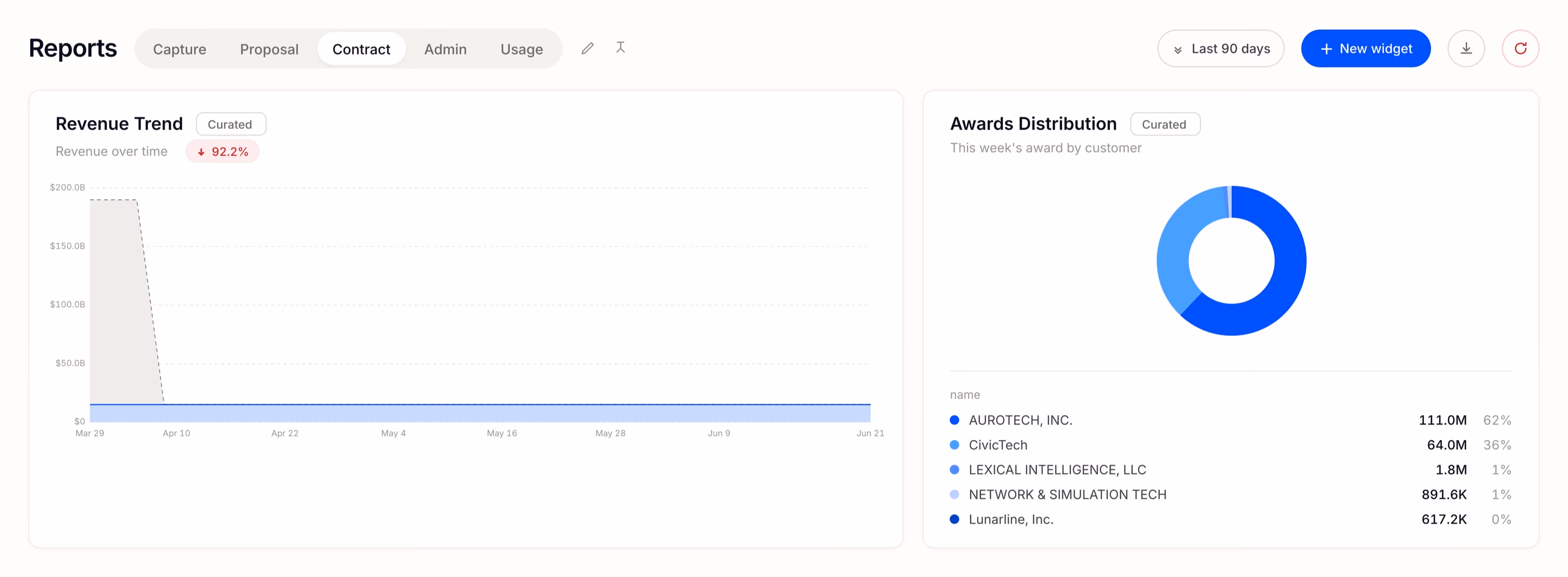Click the 617.2K award value

[1444, 519]
